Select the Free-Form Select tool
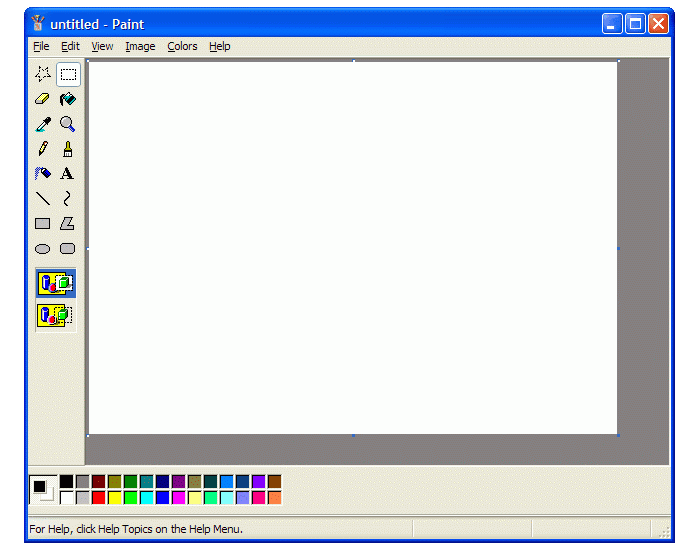Viewport: 700px width, 550px height. point(43,74)
